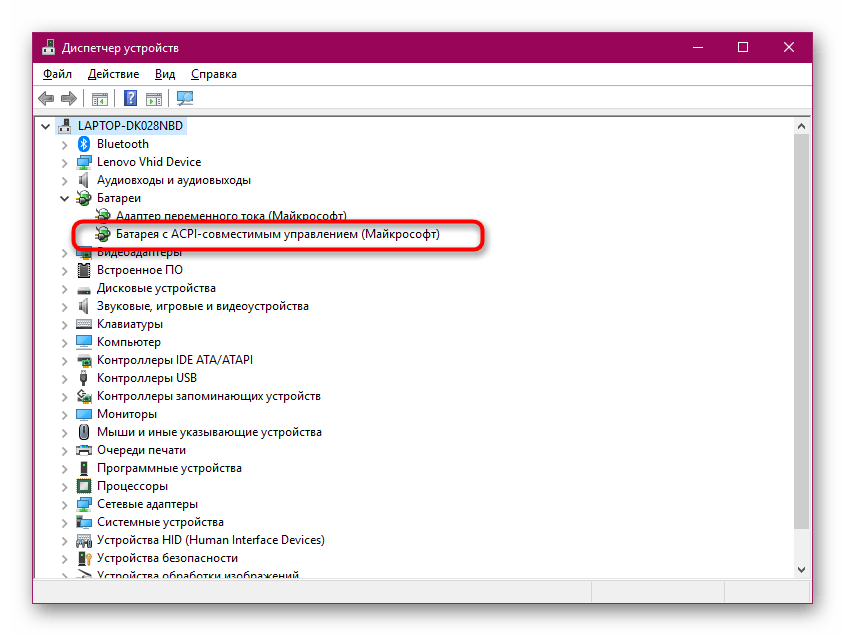This screenshot has width=845, height=636.
Task: Select the Контроллеры USB category
Action: (x=146, y=378)
